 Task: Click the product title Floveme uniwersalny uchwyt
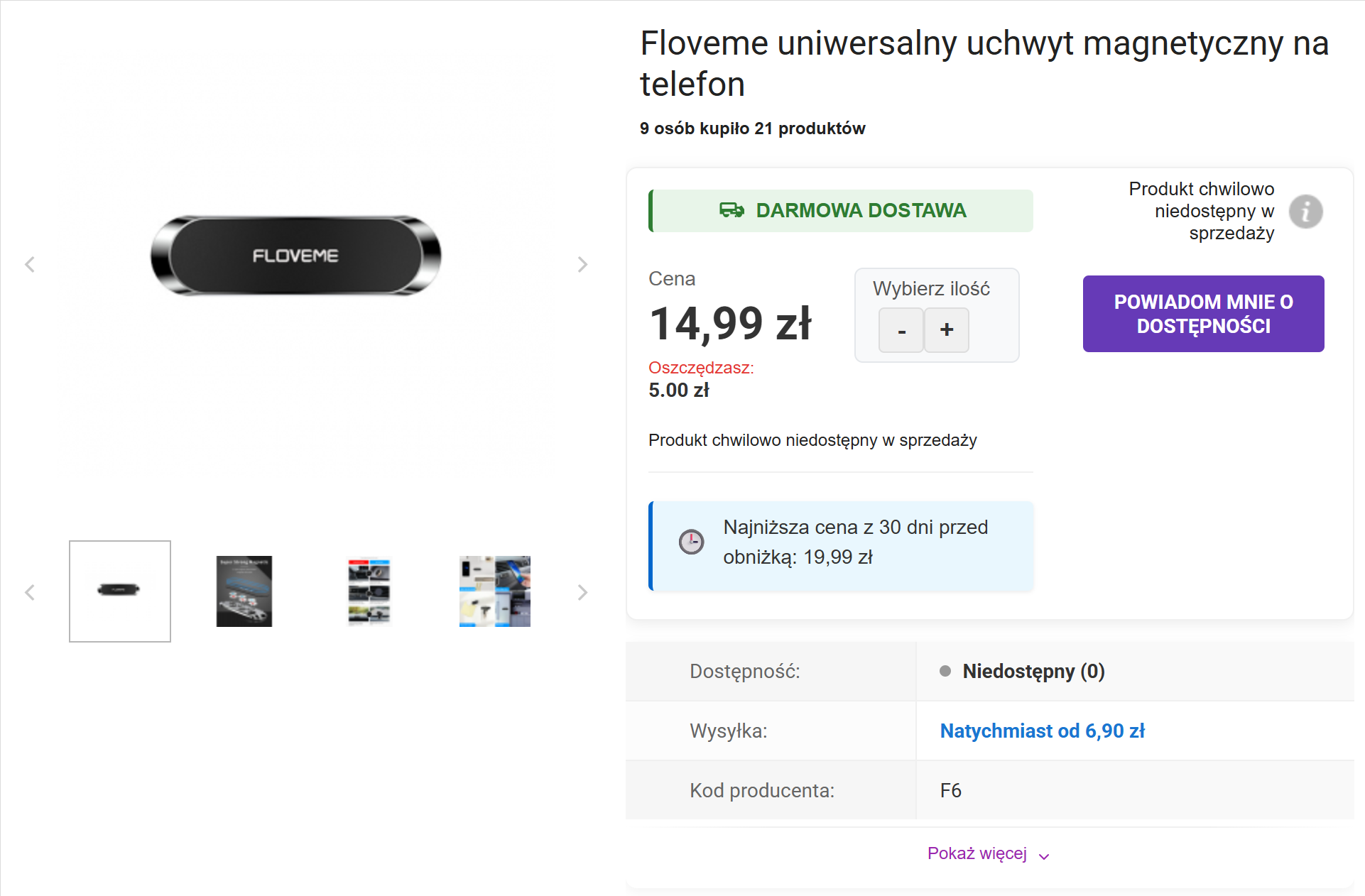tap(984, 63)
